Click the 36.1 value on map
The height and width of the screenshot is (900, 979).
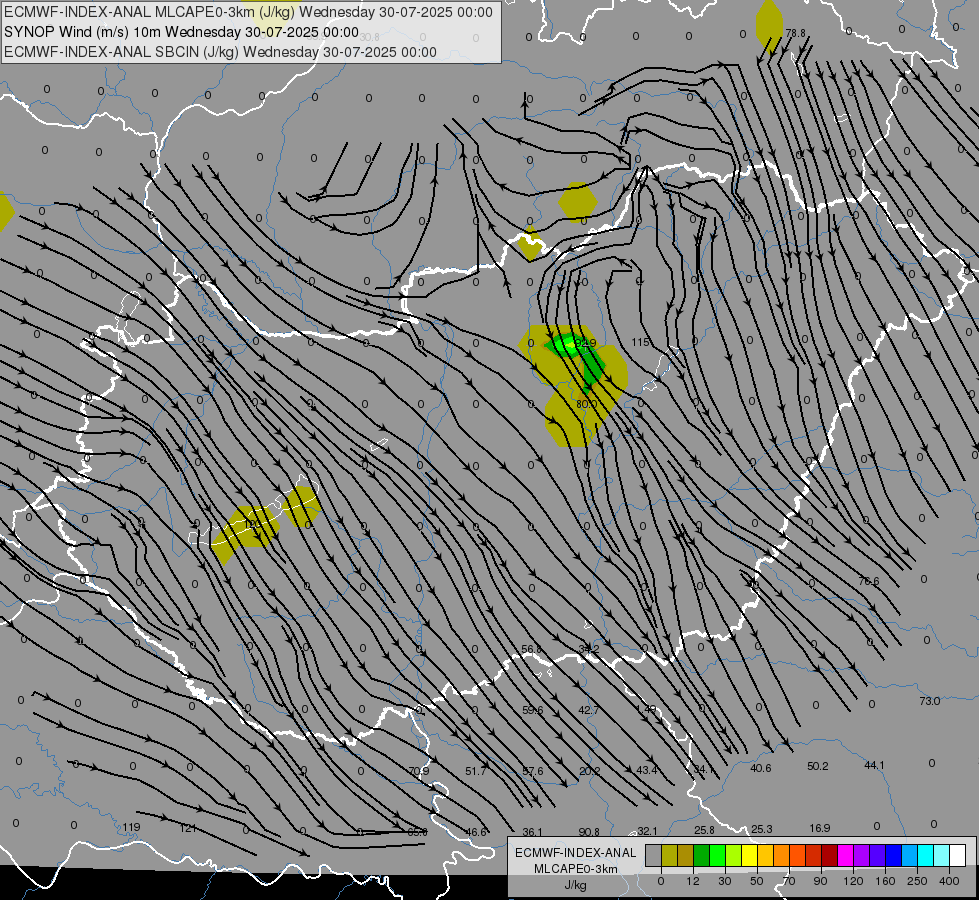pos(533,832)
